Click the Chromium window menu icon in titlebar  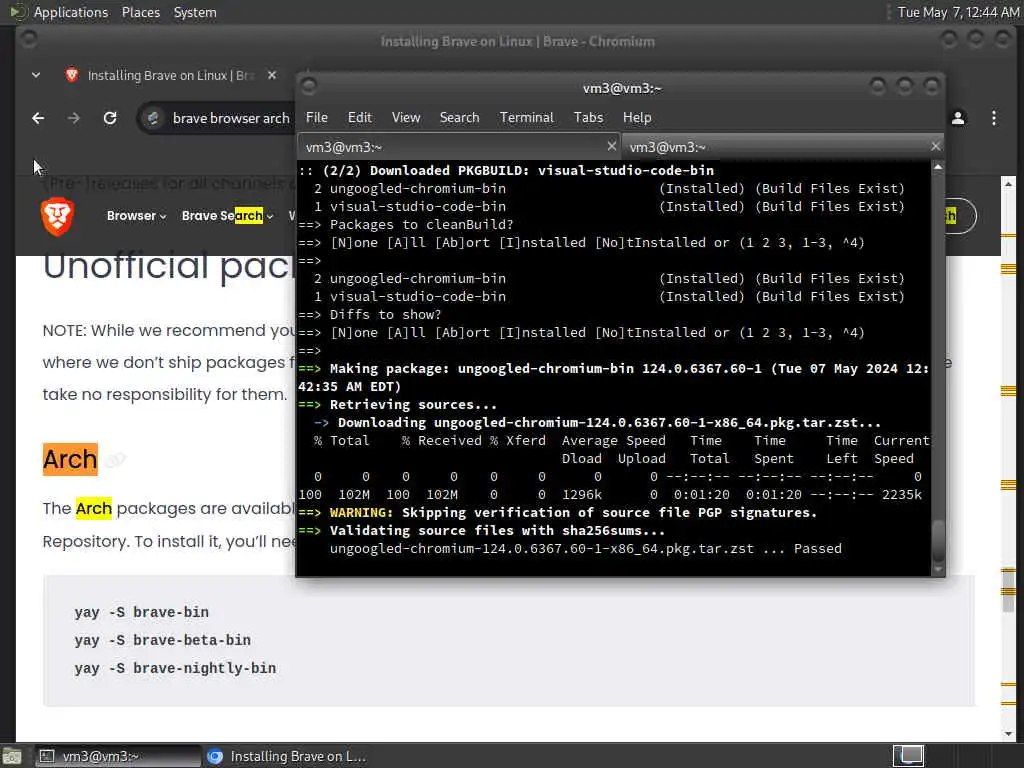tap(28, 39)
